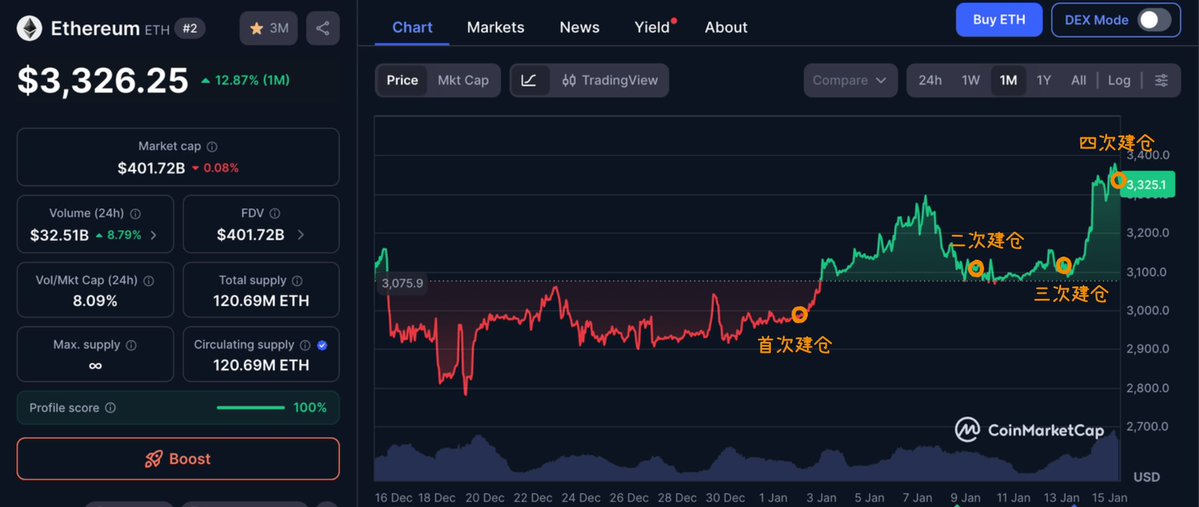Add Ethereum to watchlist via star button
Viewport: 1199px width, 507px height.
coord(268,28)
